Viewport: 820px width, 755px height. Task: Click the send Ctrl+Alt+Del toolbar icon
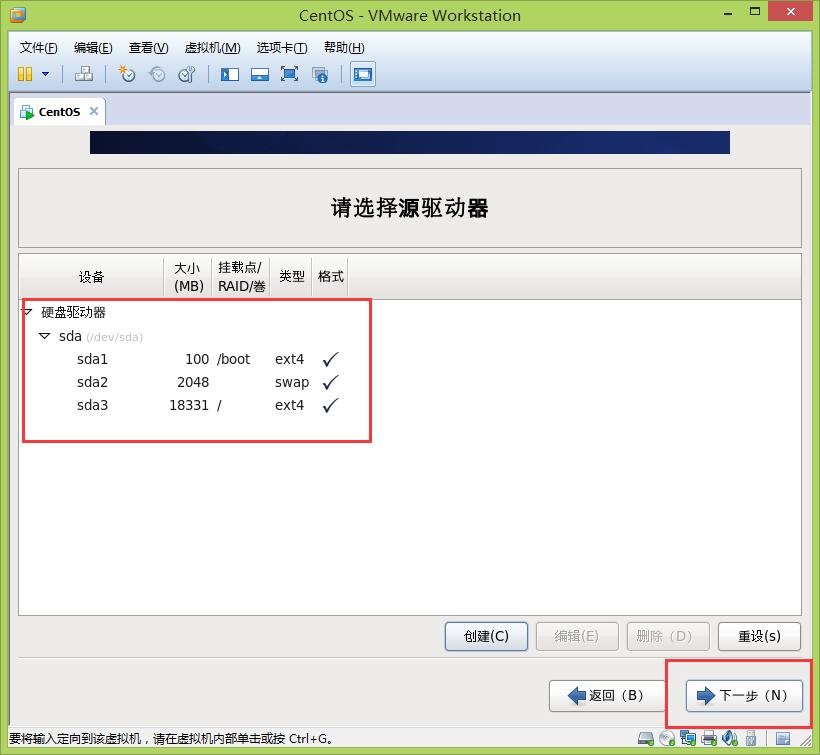(x=84, y=74)
